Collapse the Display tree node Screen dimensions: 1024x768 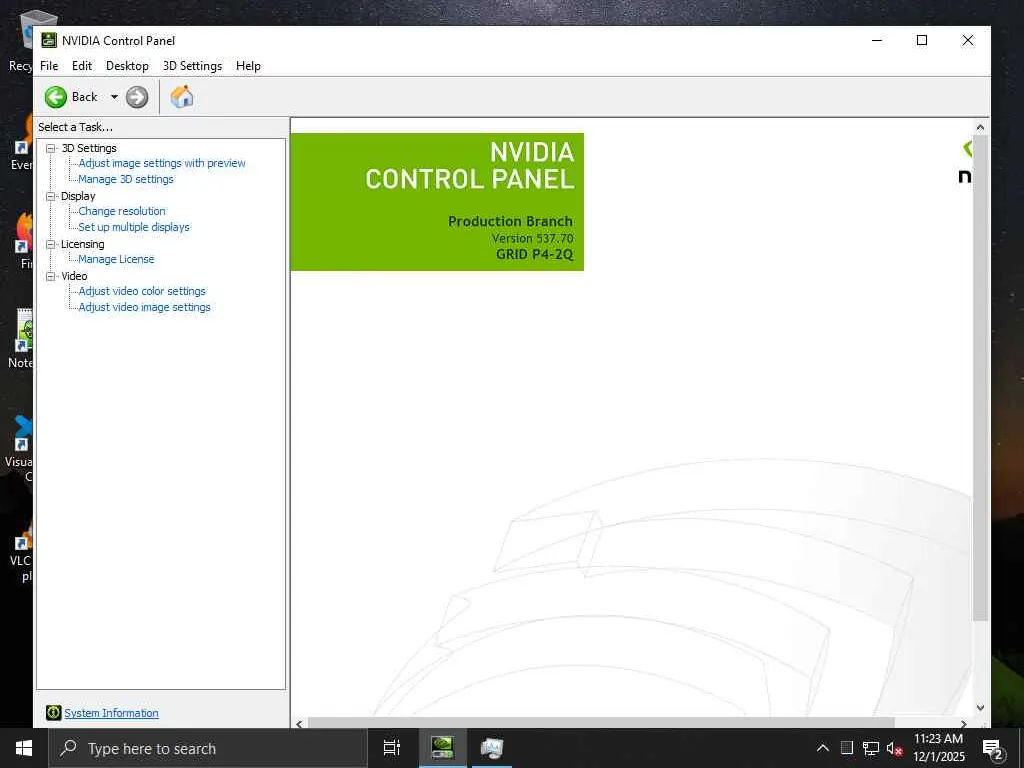pos(50,196)
